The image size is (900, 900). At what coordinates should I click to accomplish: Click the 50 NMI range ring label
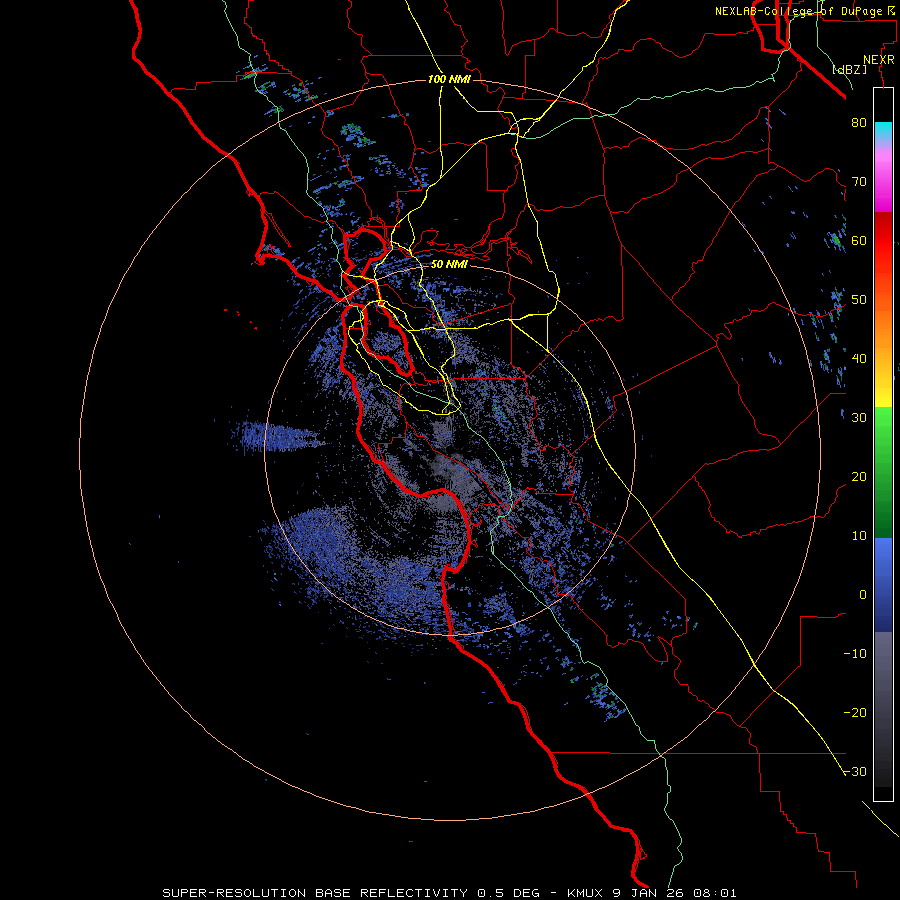click(449, 265)
